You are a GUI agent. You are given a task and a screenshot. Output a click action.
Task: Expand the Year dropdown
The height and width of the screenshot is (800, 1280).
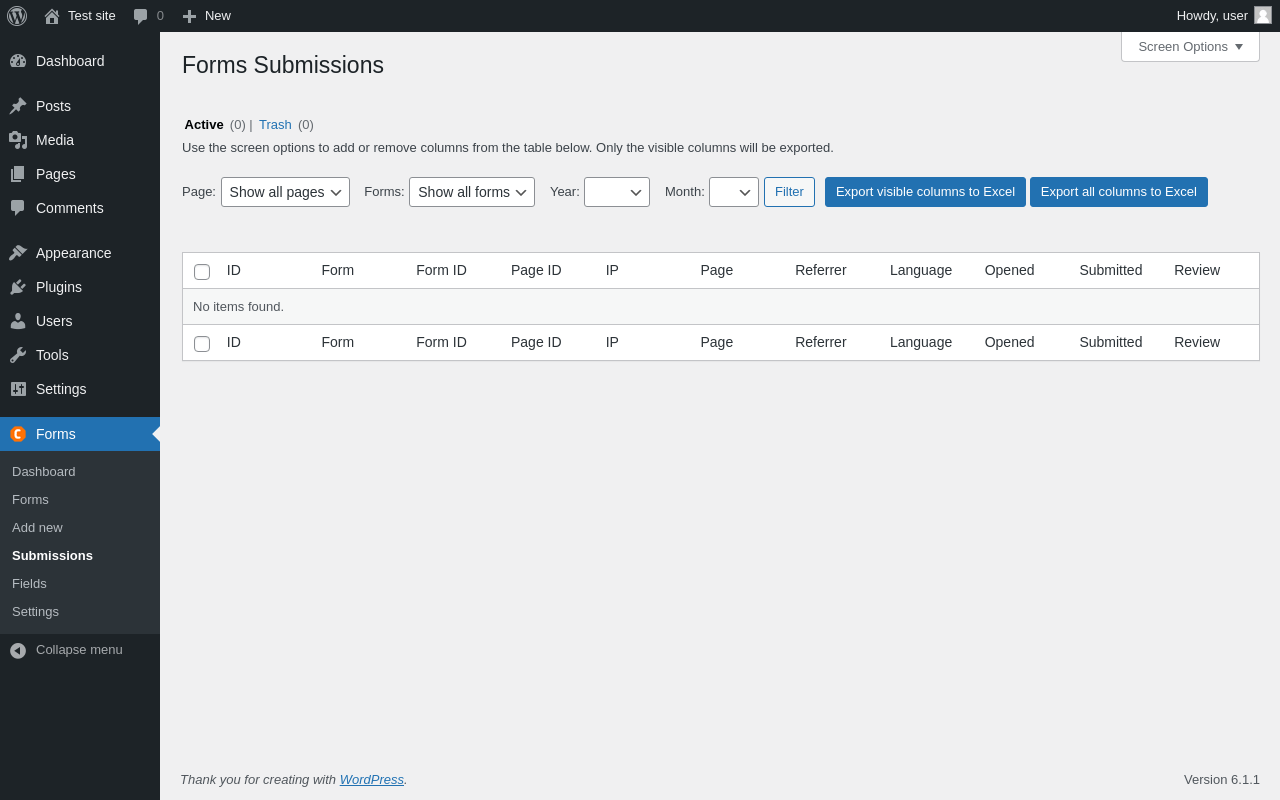[x=617, y=192]
